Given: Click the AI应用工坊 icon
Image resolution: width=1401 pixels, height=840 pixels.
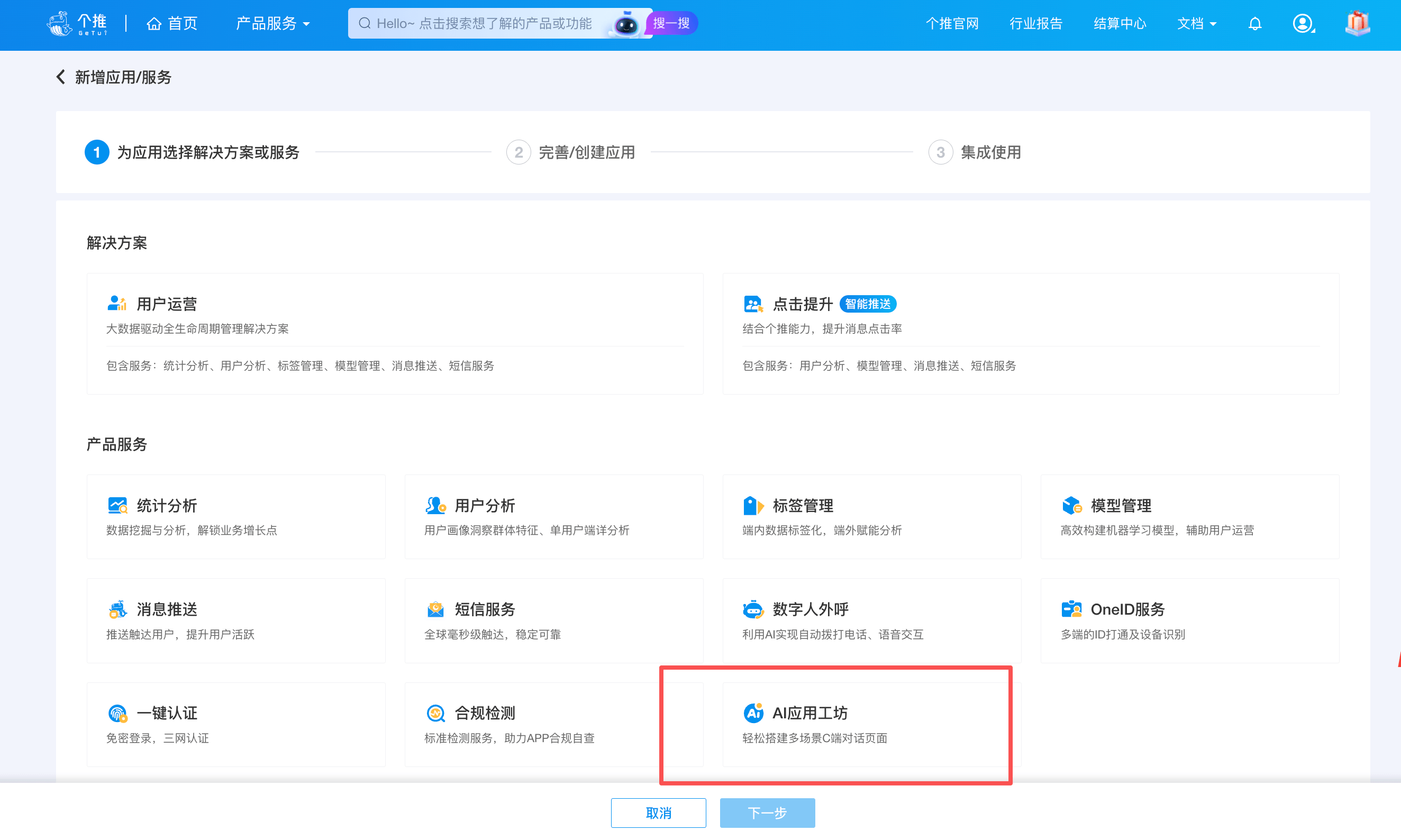Looking at the screenshot, I should click(753, 713).
